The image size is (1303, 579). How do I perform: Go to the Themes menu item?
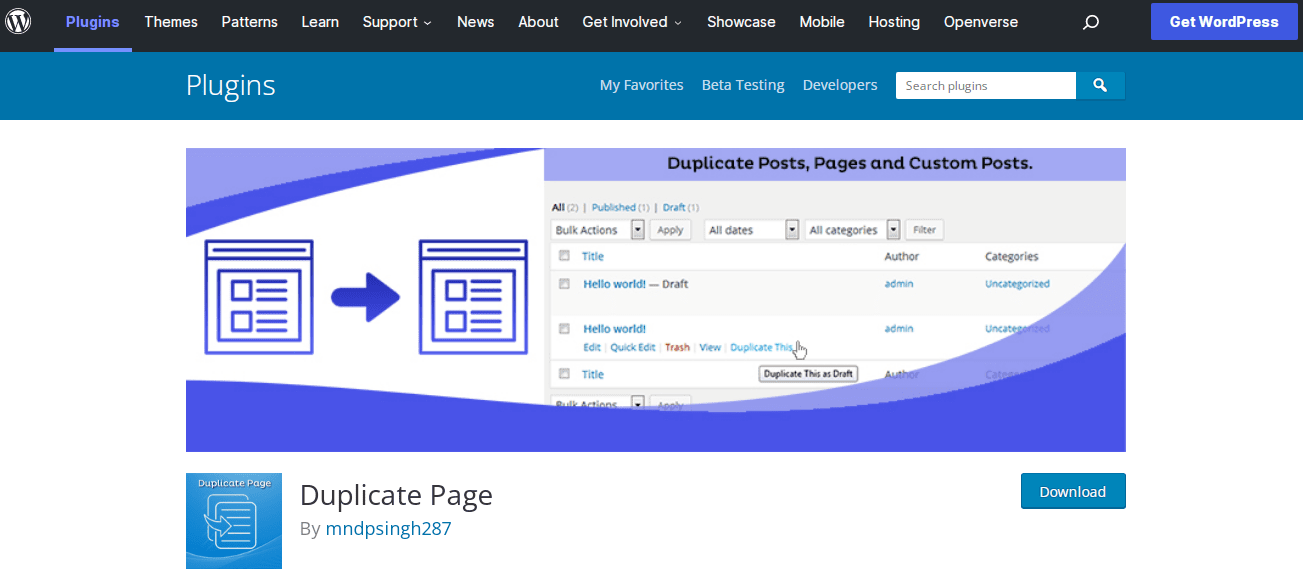click(x=171, y=22)
